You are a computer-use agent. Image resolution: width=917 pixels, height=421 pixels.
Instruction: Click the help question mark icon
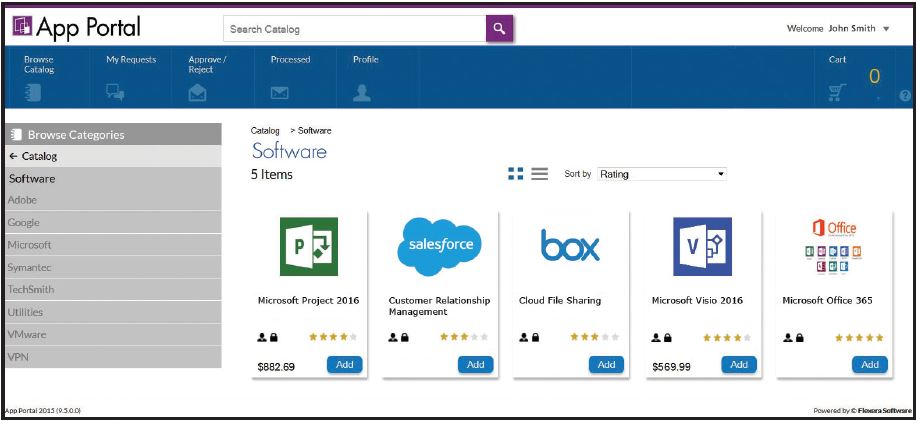click(905, 96)
